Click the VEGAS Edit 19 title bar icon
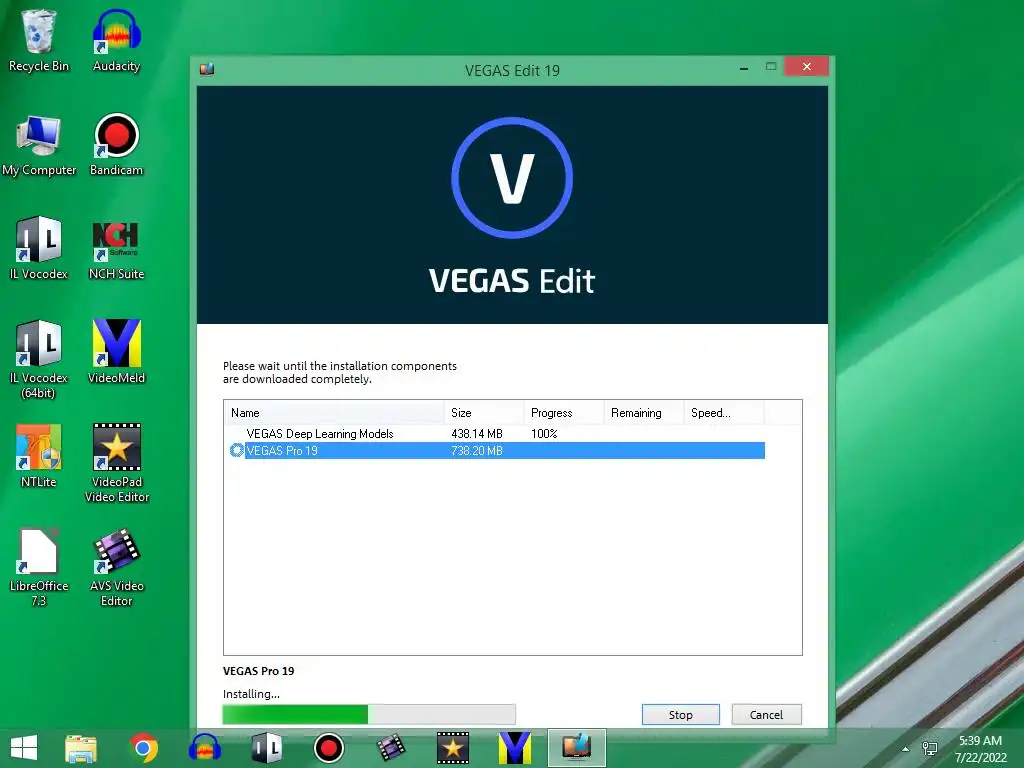The width and height of the screenshot is (1024, 768). 207,69
